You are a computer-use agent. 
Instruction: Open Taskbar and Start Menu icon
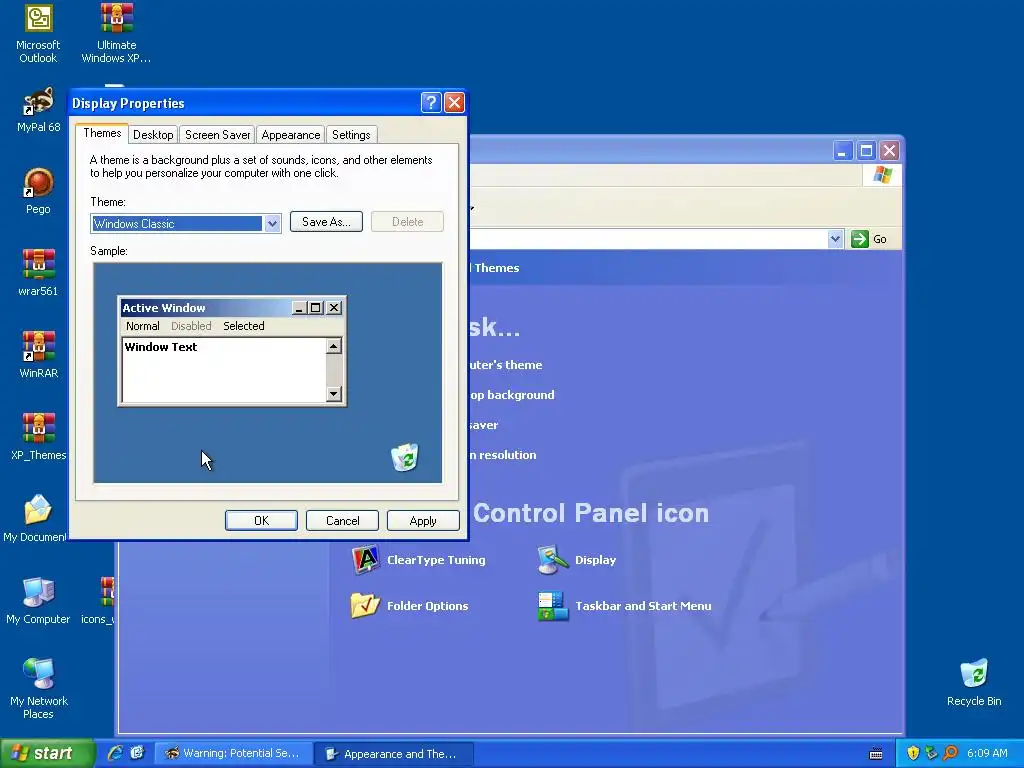[624, 605]
